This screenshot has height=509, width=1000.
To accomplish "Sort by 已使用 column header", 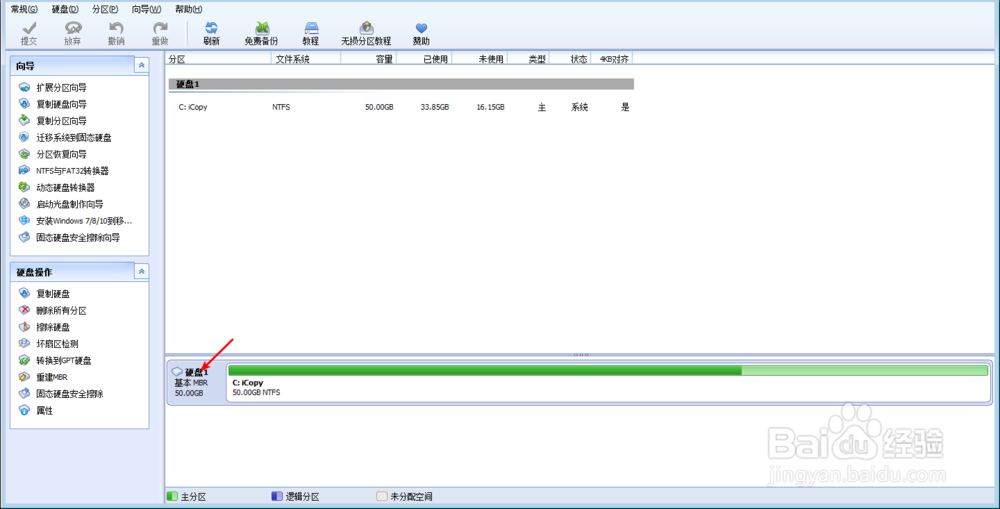I will pos(424,59).
